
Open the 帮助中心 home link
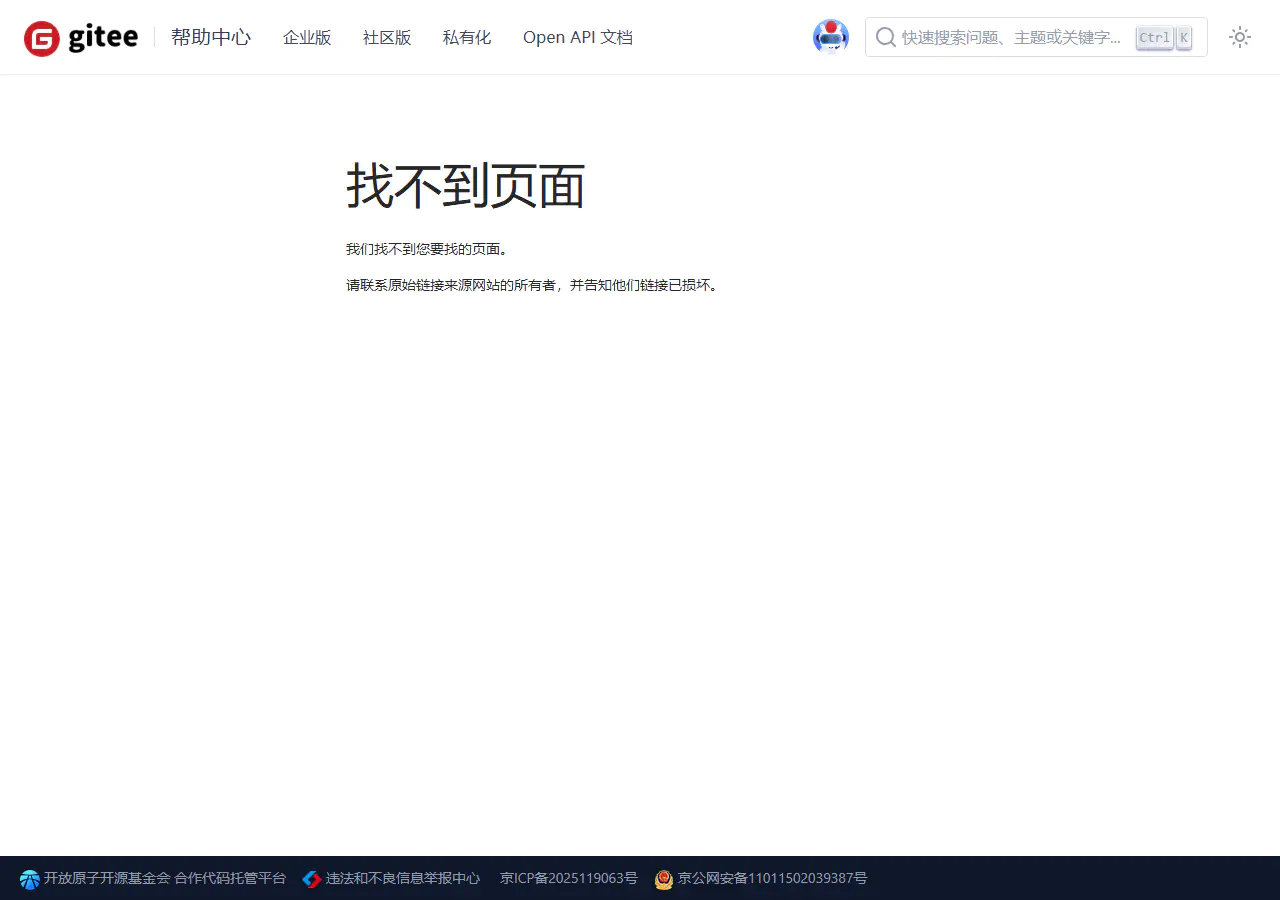[x=211, y=38]
